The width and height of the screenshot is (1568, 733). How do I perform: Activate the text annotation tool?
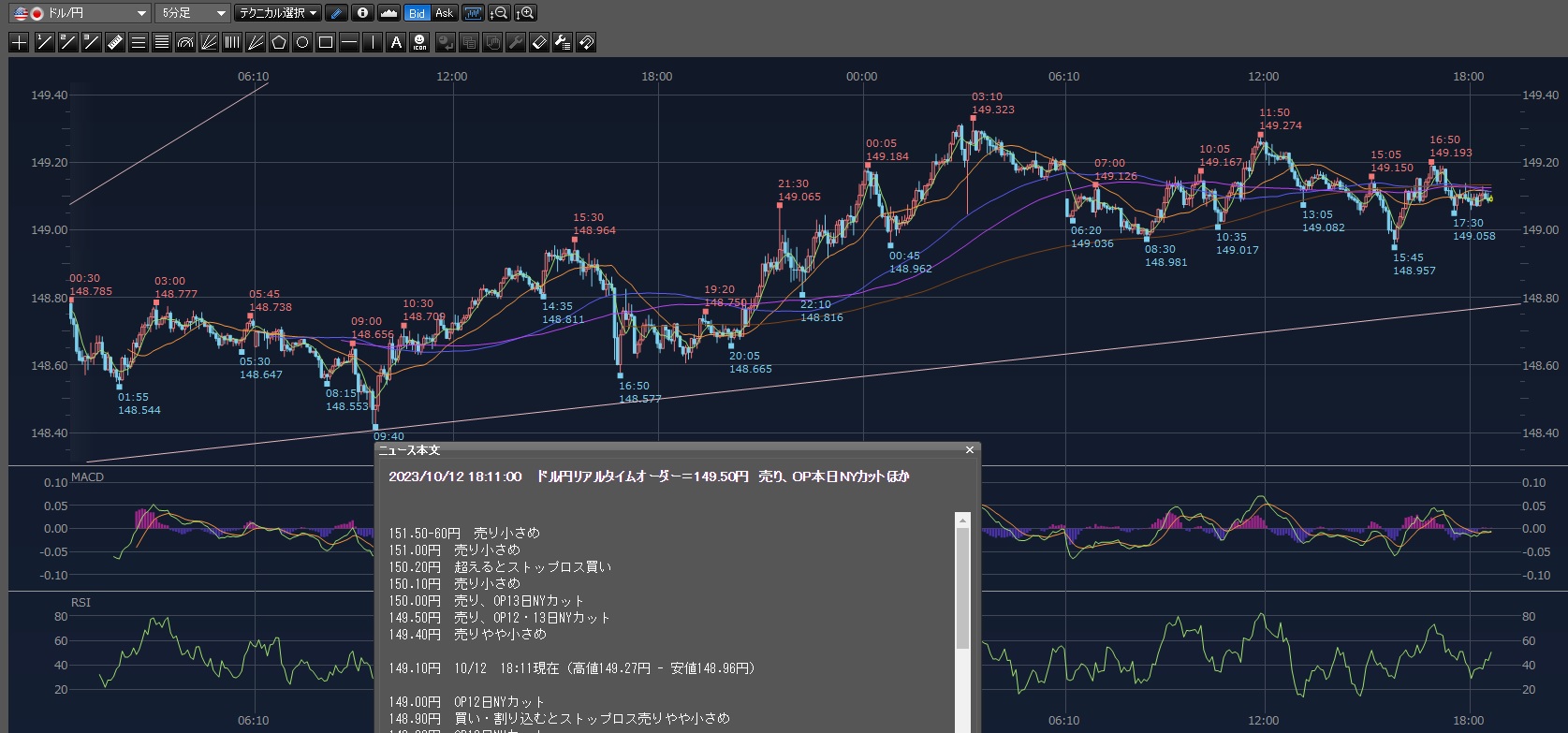point(396,42)
